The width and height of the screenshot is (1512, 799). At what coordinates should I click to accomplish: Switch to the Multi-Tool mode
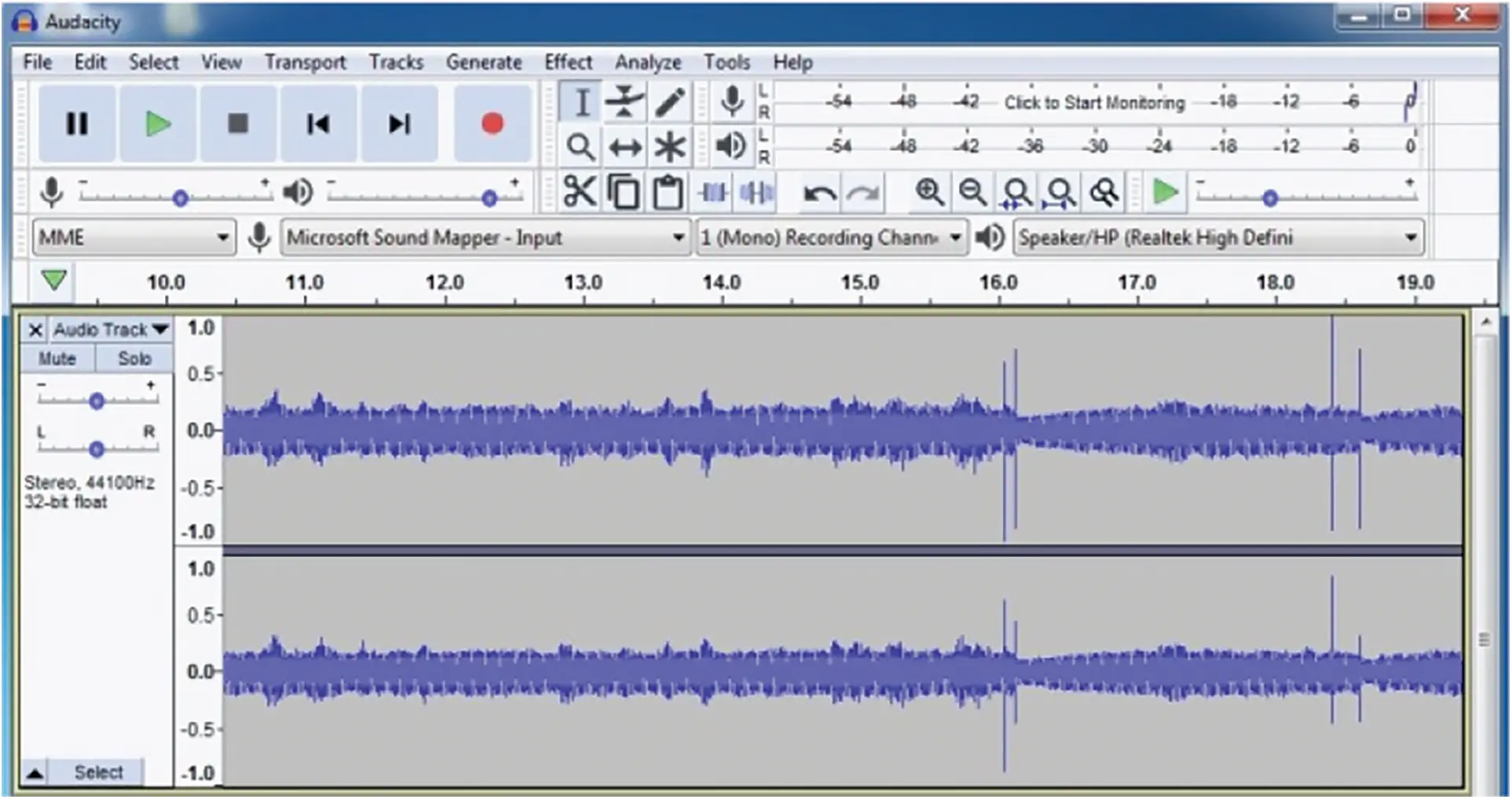pos(669,146)
